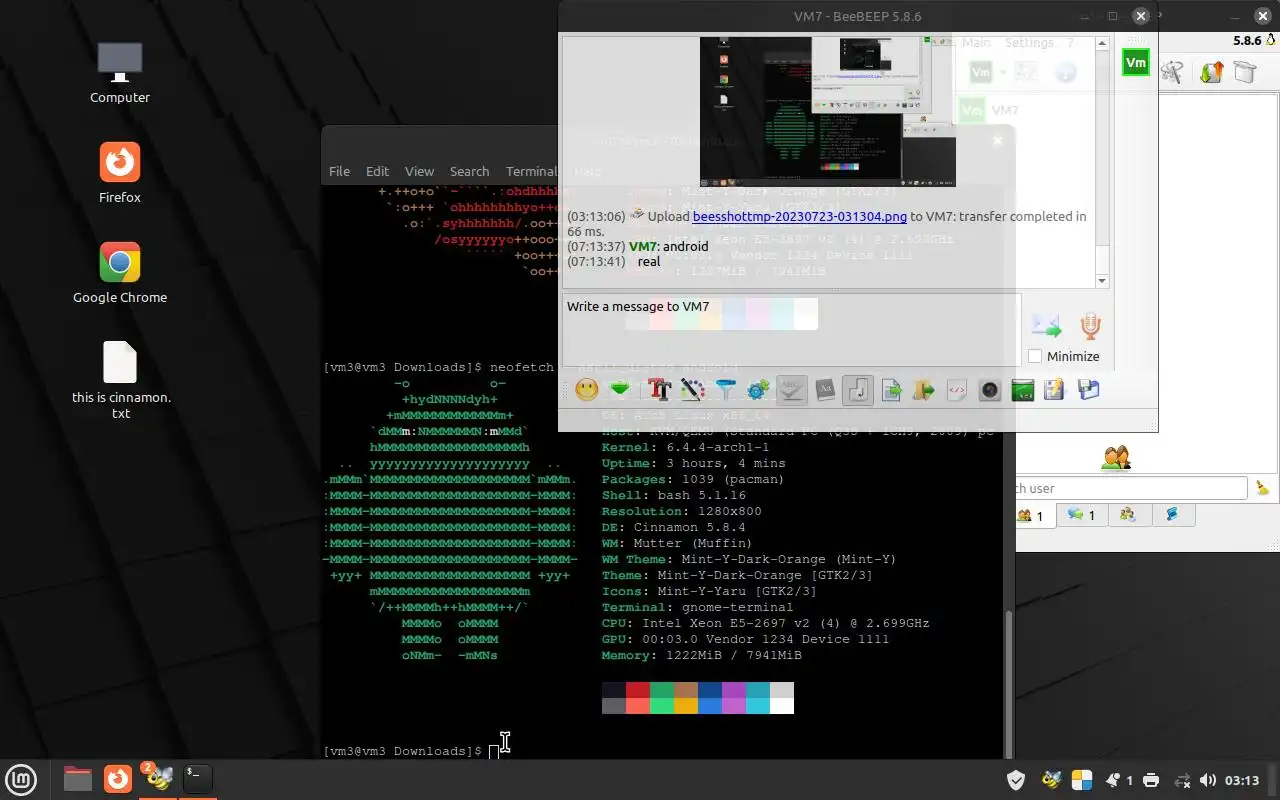Screen dimensions: 1280x800
Task: Send a folder with the folder-arrow icon
Action: 924,390
